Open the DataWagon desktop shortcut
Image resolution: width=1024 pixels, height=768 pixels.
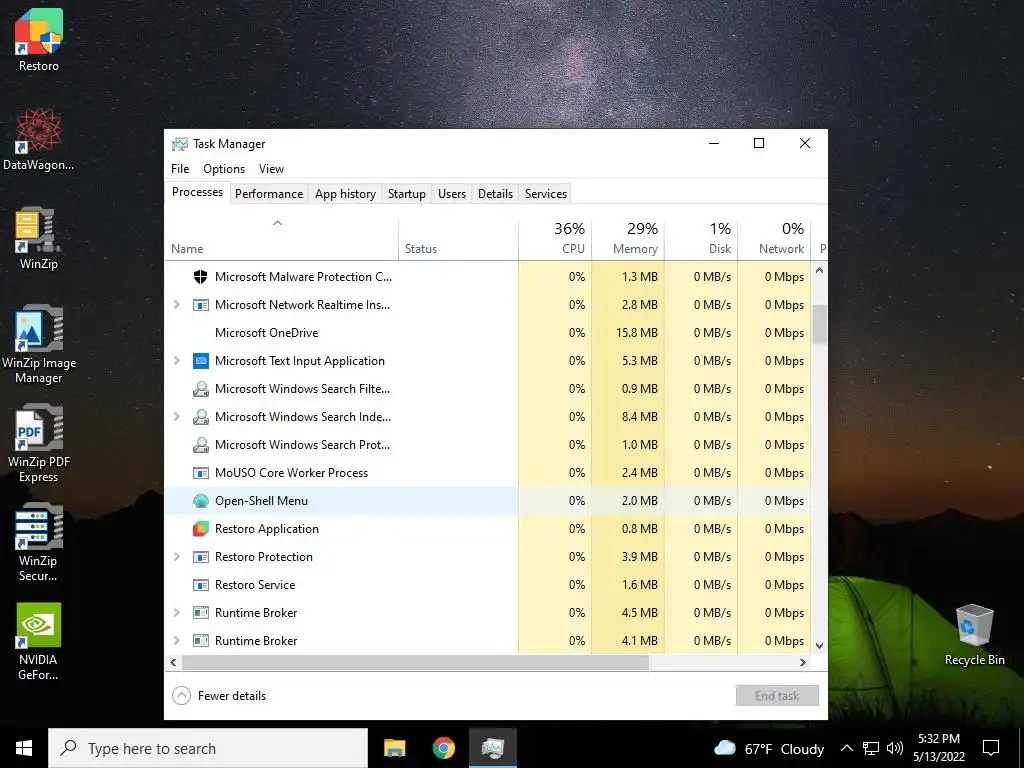(39, 139)
